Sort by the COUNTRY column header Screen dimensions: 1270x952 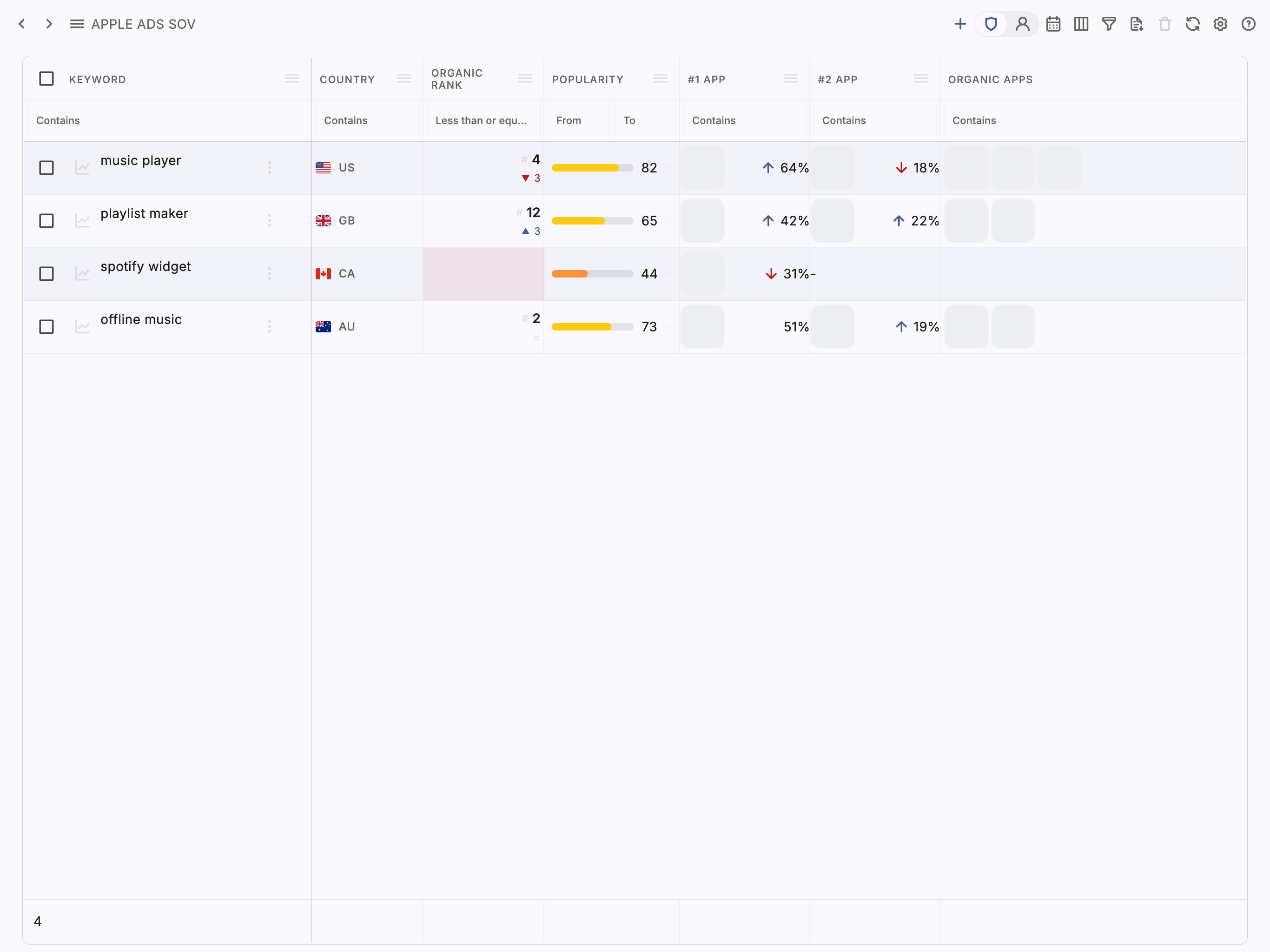(347, 80)
